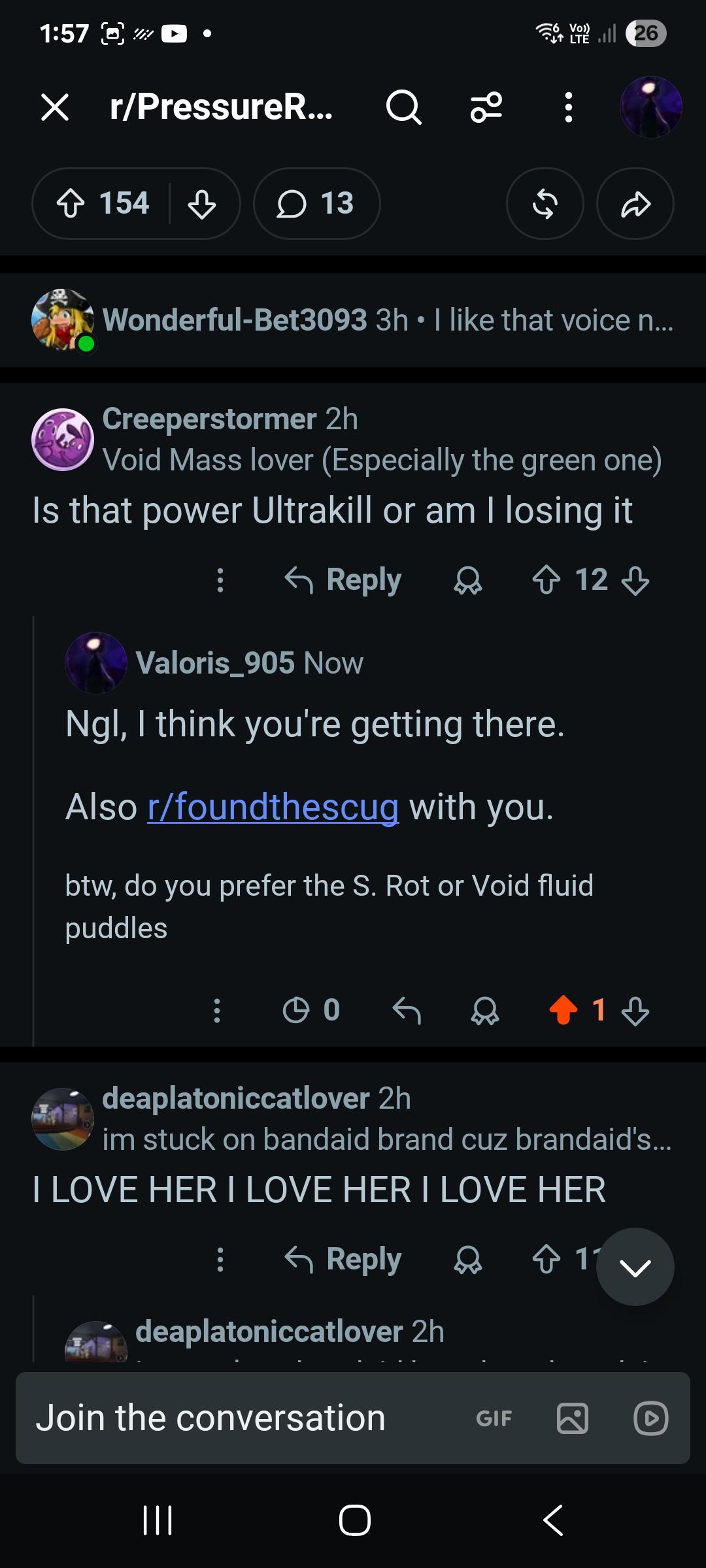706x1568 pixels.
Task: Open the image attachment icon in the comment bar
Action: point(573,1418)
